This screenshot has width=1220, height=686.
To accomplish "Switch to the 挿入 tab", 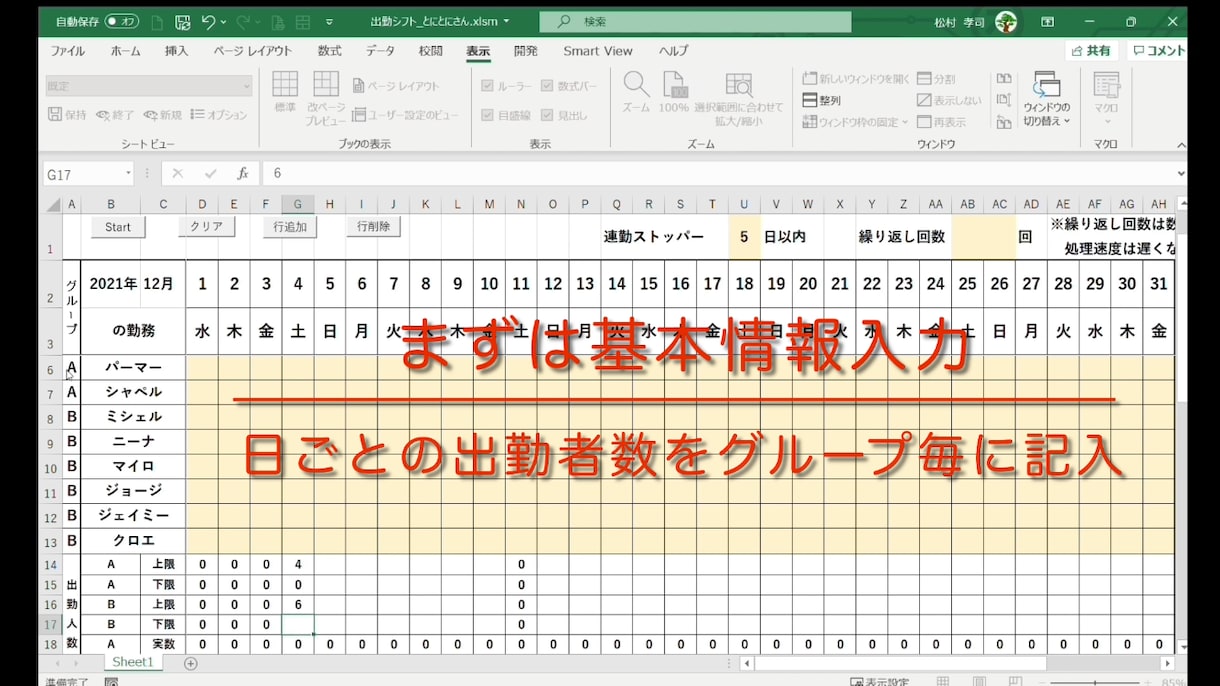I will pyautogui.click(x=176, y=51).
